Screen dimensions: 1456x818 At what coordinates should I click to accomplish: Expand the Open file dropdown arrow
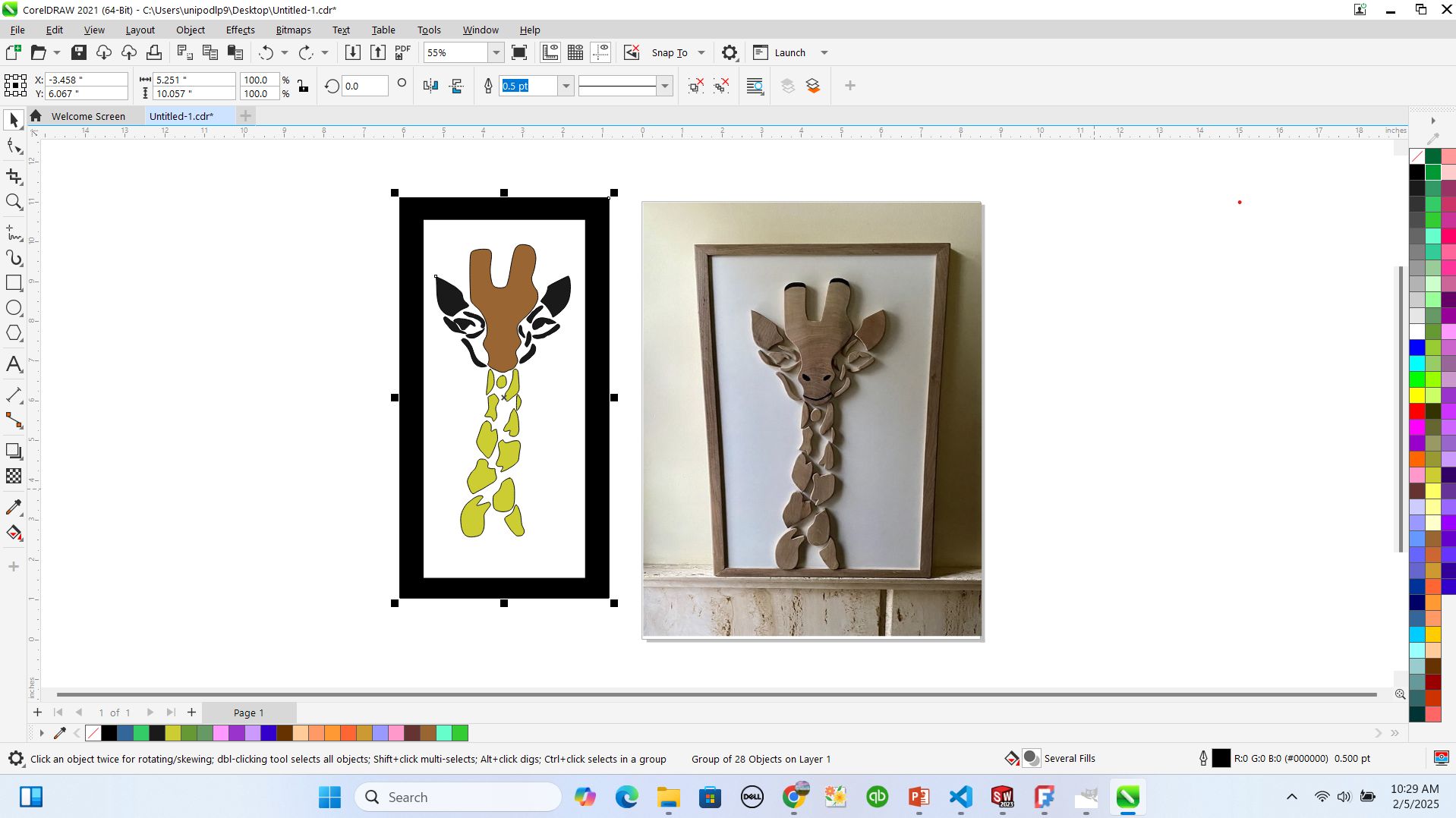(56, 52)
